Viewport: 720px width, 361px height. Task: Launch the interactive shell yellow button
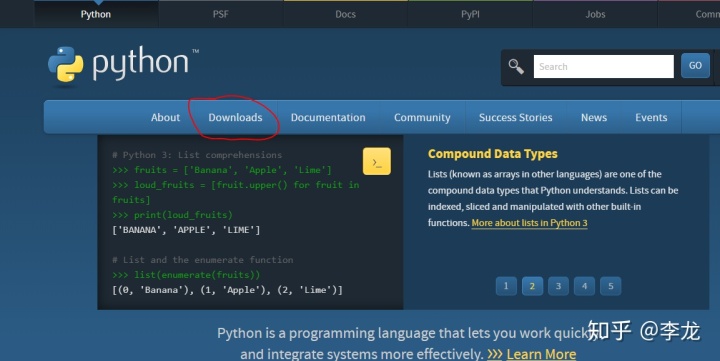(377, 161)
